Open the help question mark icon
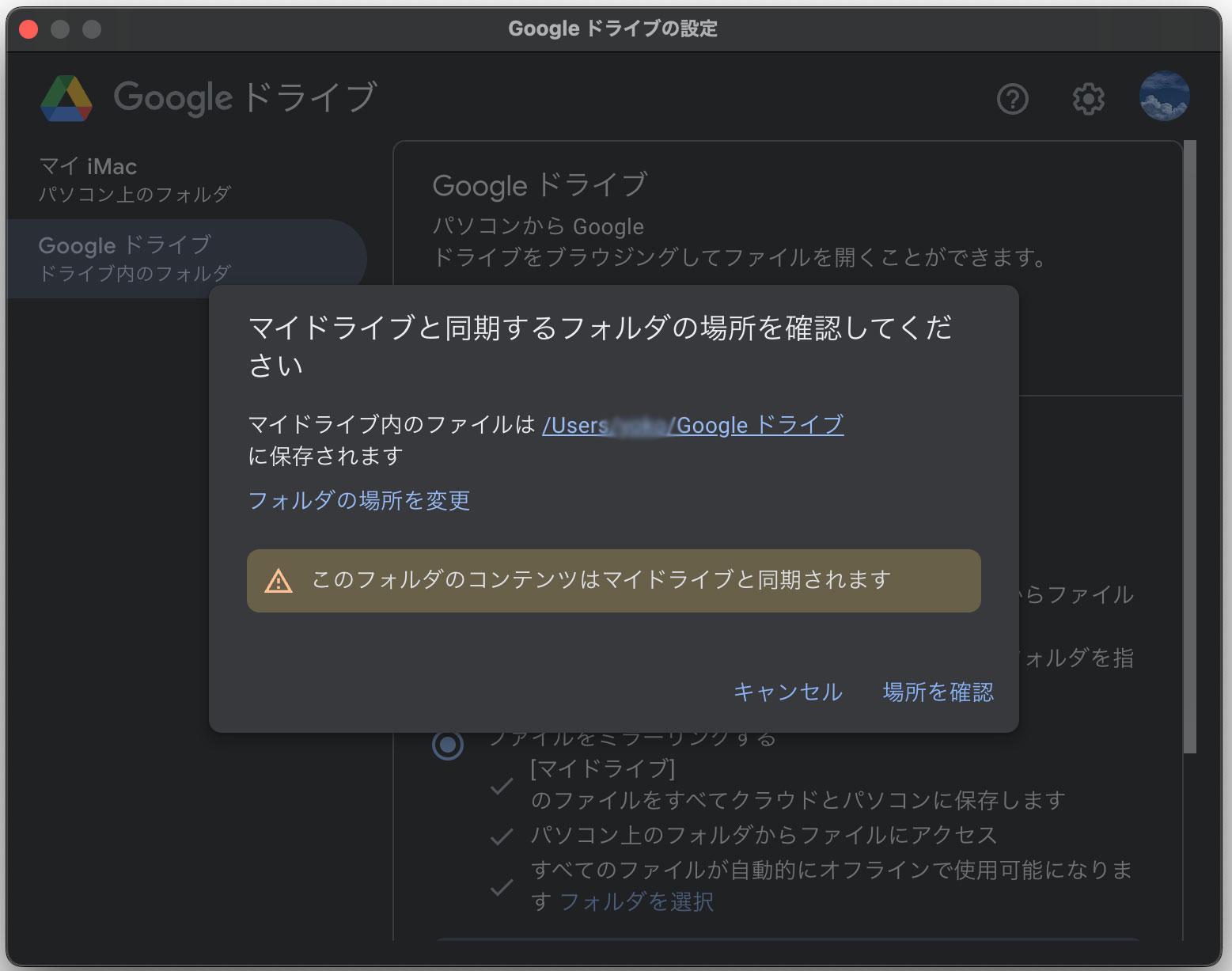1232x971 pixels. coord(1012,99)
